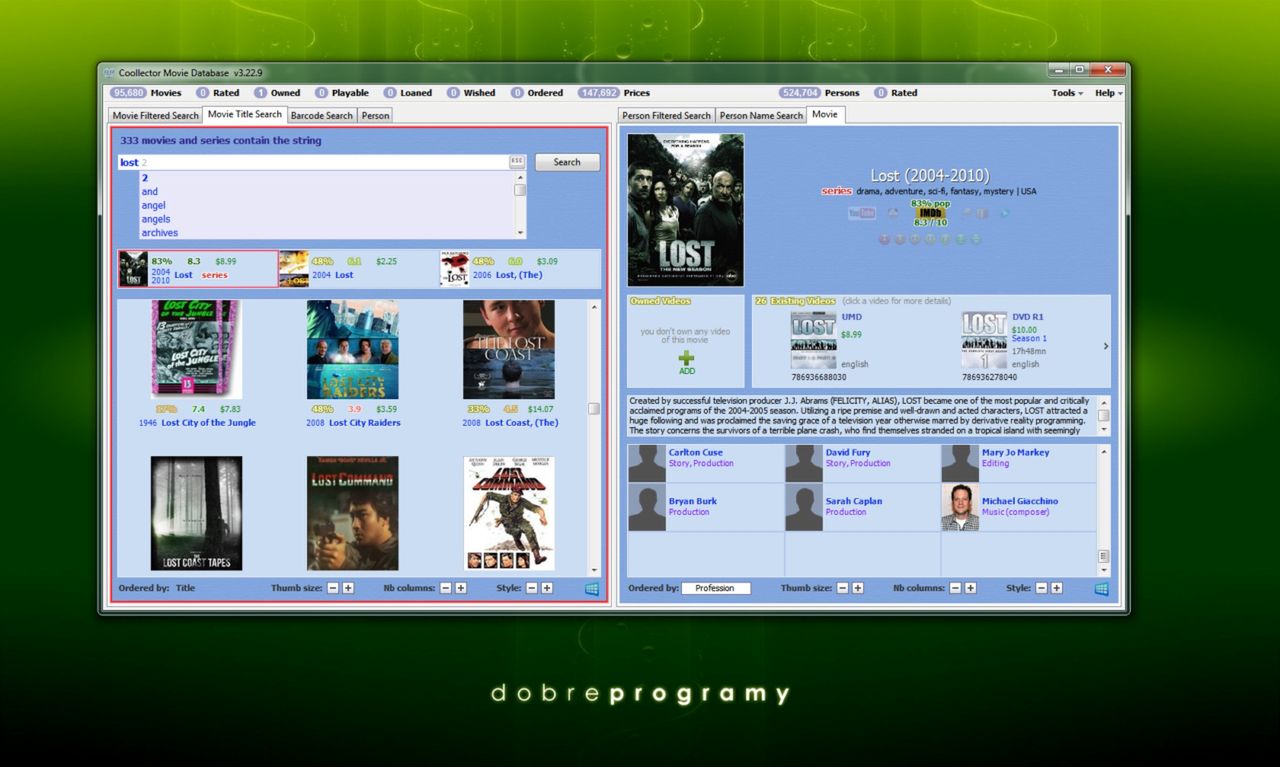1280x767 pixels.
Task: Toggle the Owned counter filter
Action: coord(277,93)
